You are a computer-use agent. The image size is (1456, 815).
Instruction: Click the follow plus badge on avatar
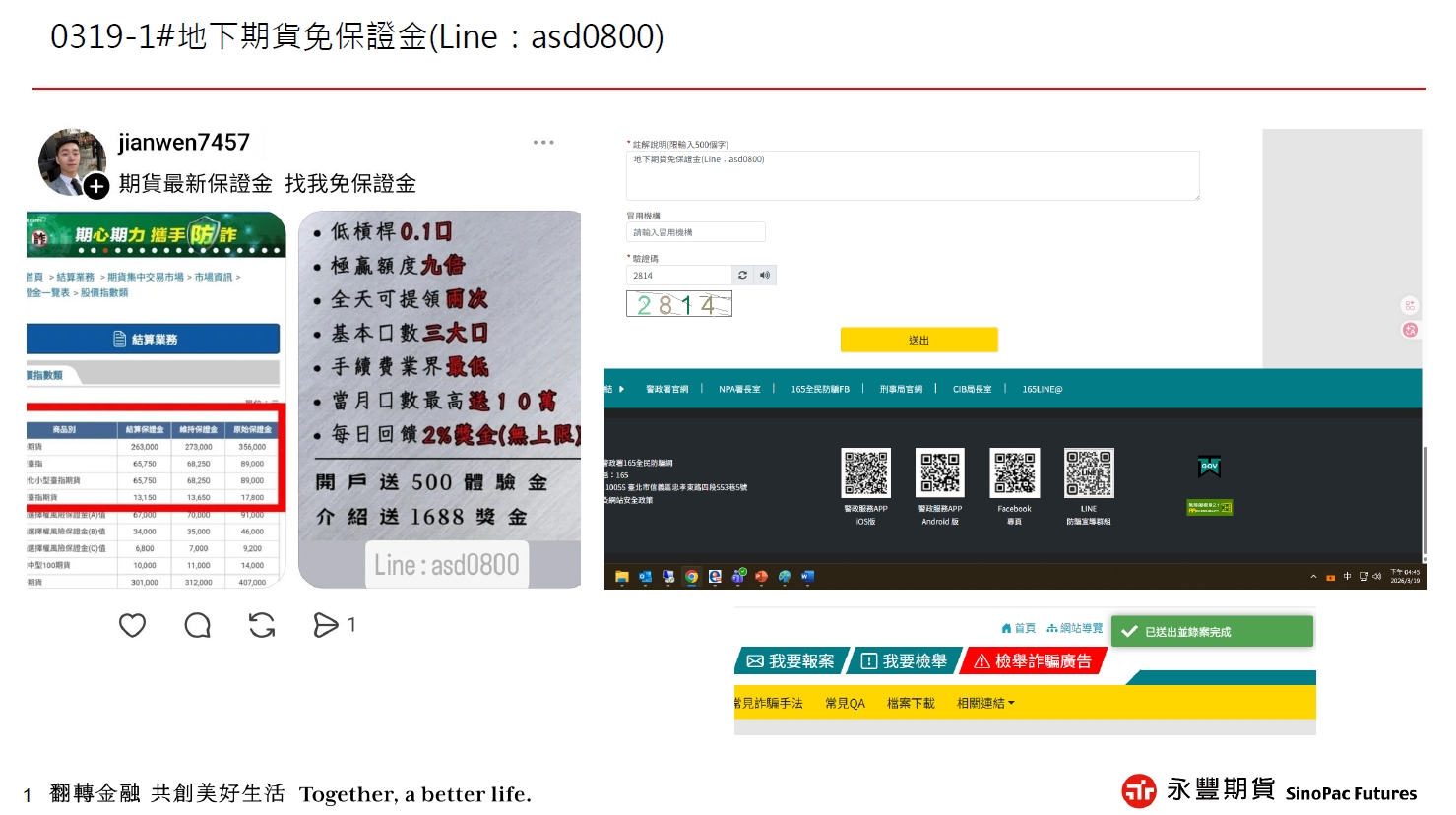click(95, 185)
